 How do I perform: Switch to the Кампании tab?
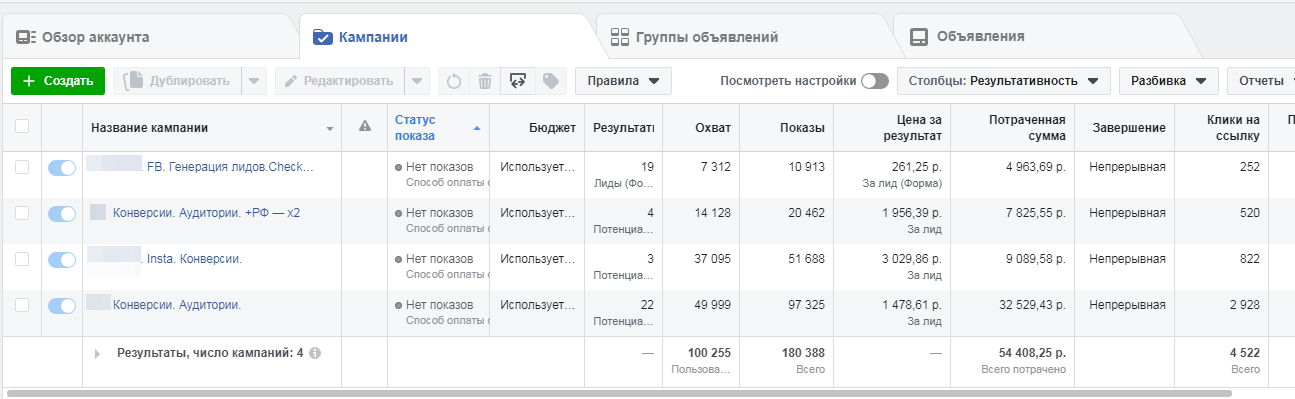pyautogui.click(x=373, y=38)
